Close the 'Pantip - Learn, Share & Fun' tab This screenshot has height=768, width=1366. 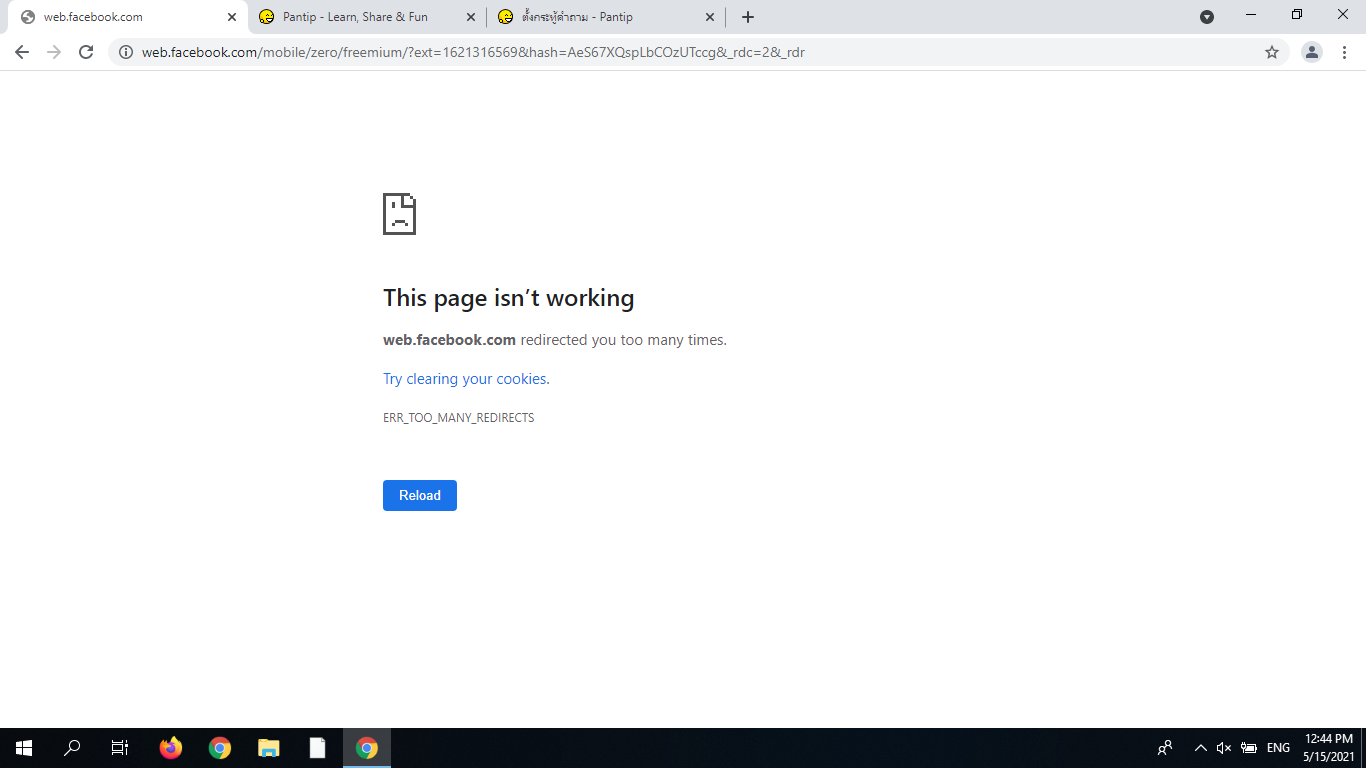coord(471,17)
